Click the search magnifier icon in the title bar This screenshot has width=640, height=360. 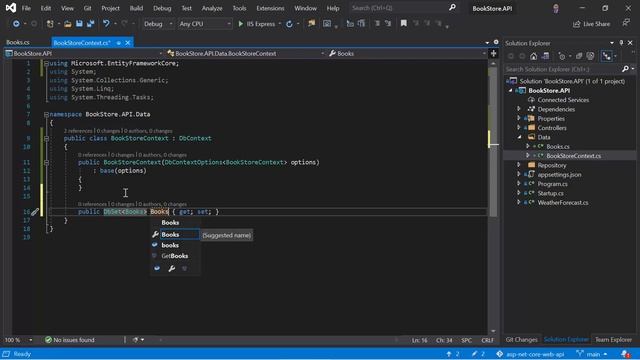[452, 8]
